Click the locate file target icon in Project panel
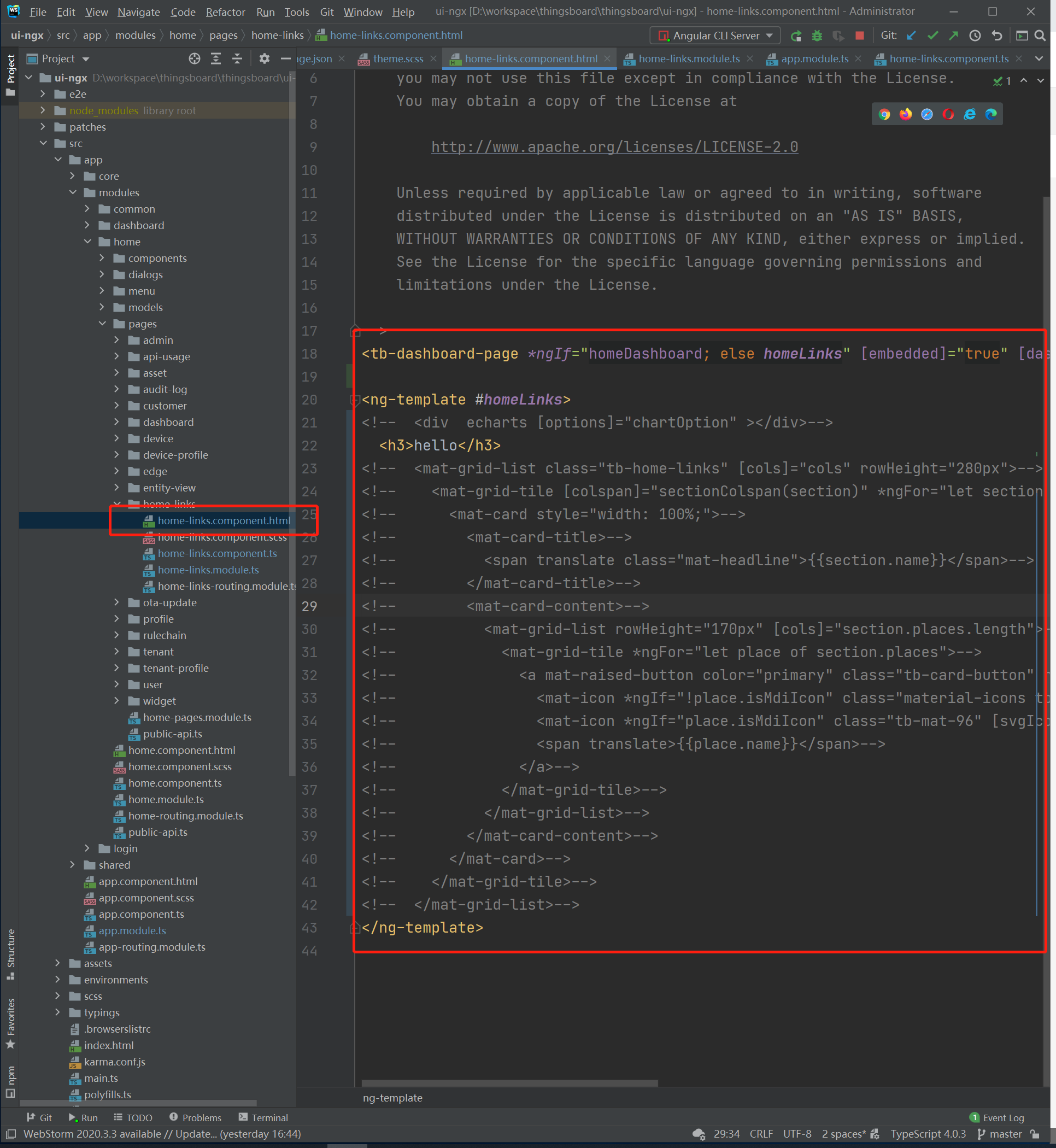The image size is (1056, 1148). (x=194, y=59)
